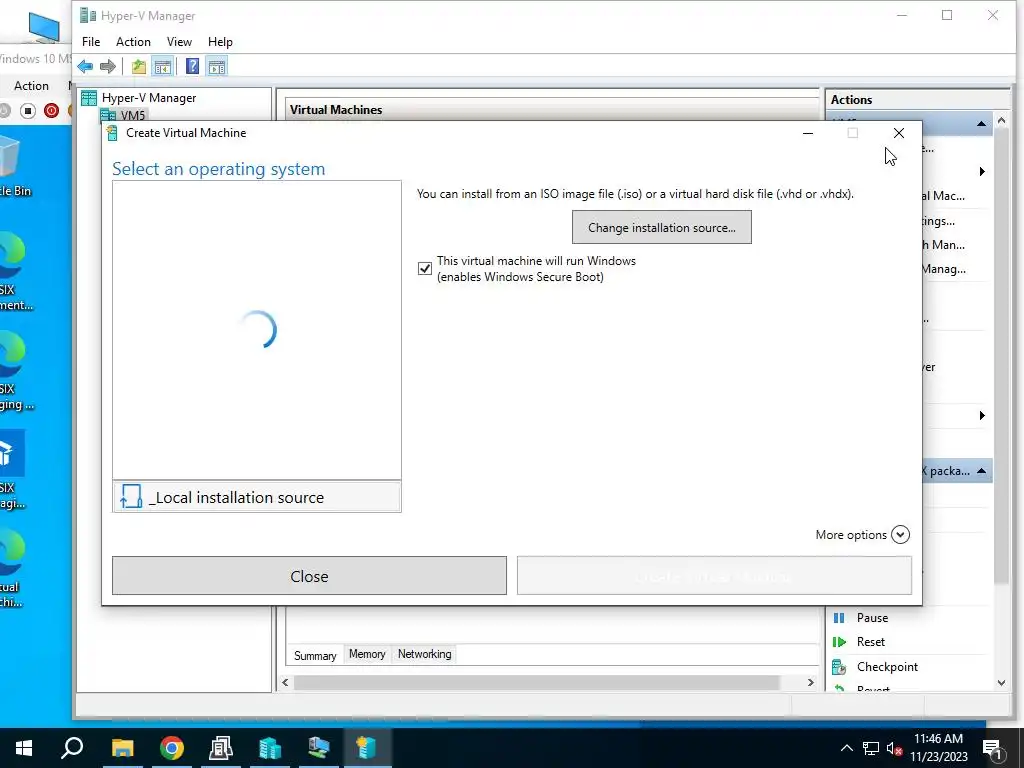Click the network icon in system tray
Viewport: 1024px width, 768px height.
pyautogui.click(x=871, y=748)
